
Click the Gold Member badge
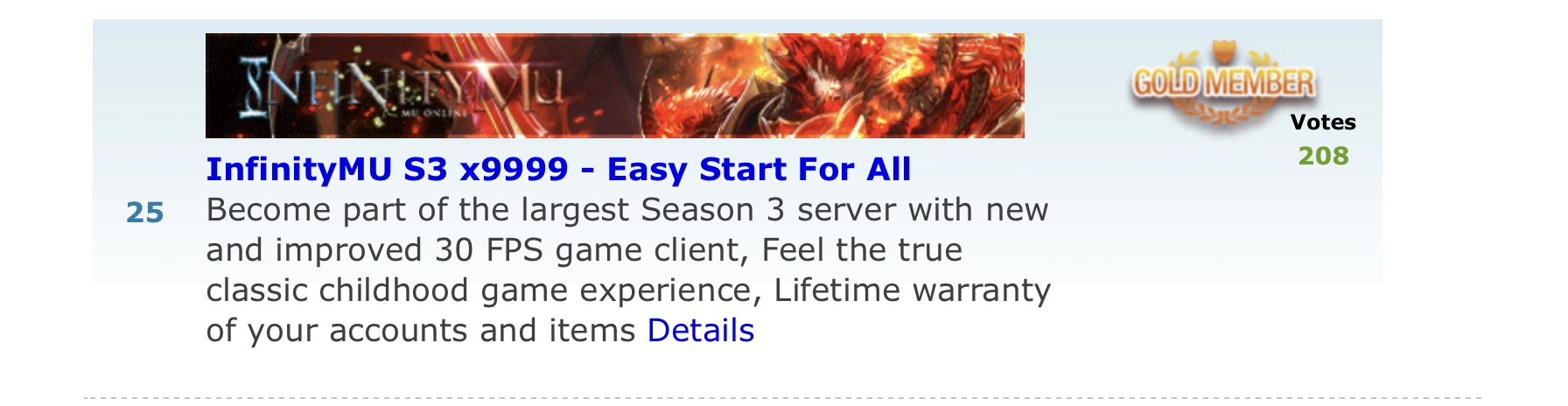click(1223, 85)
